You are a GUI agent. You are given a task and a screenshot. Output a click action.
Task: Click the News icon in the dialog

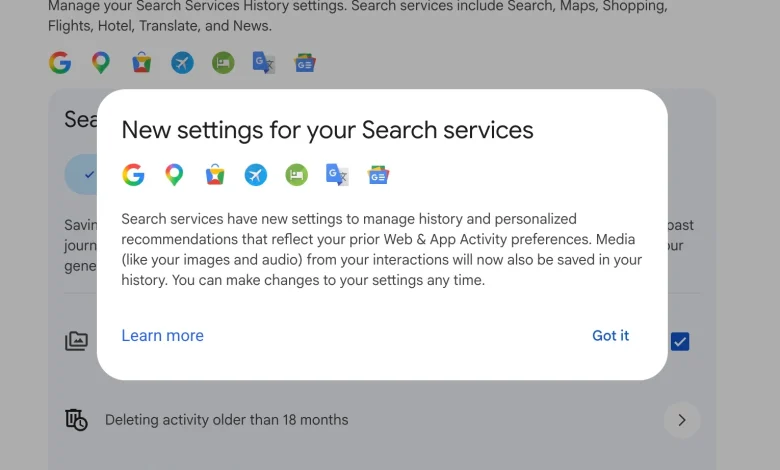[378, 175]
